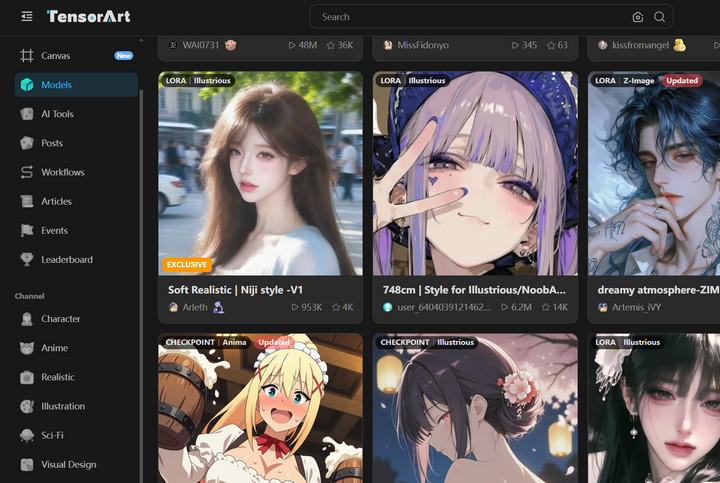Go to Posts page
Image resolution: width=720 pixels, height=483 pixels.
pos(76,143)
